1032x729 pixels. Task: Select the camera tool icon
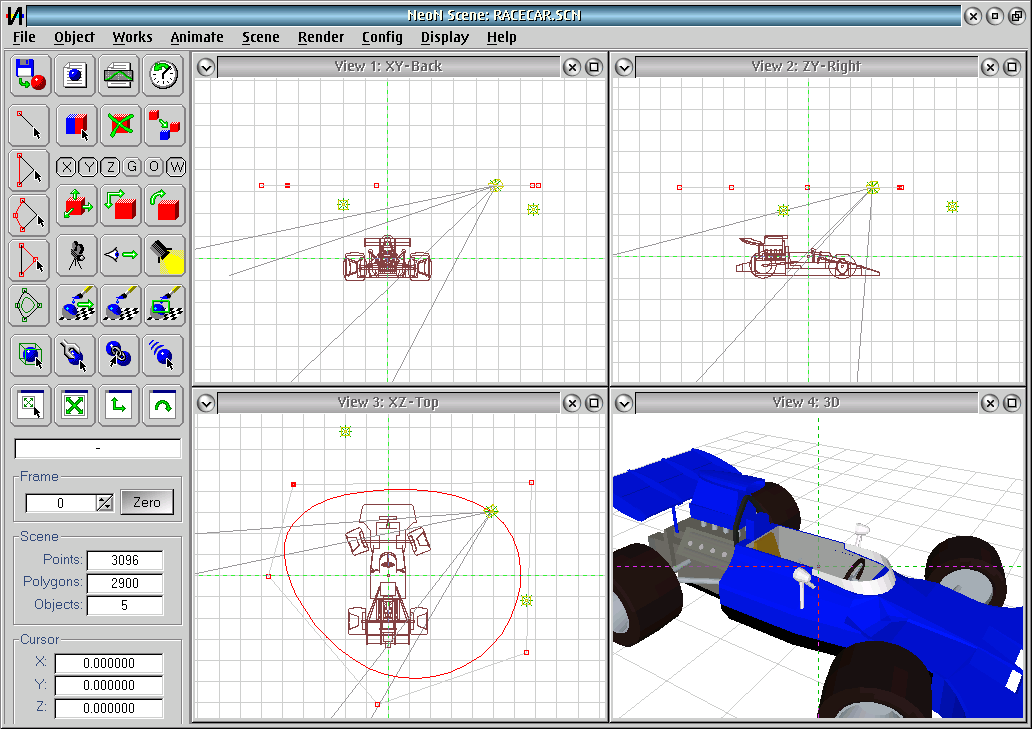pos(76,255)
